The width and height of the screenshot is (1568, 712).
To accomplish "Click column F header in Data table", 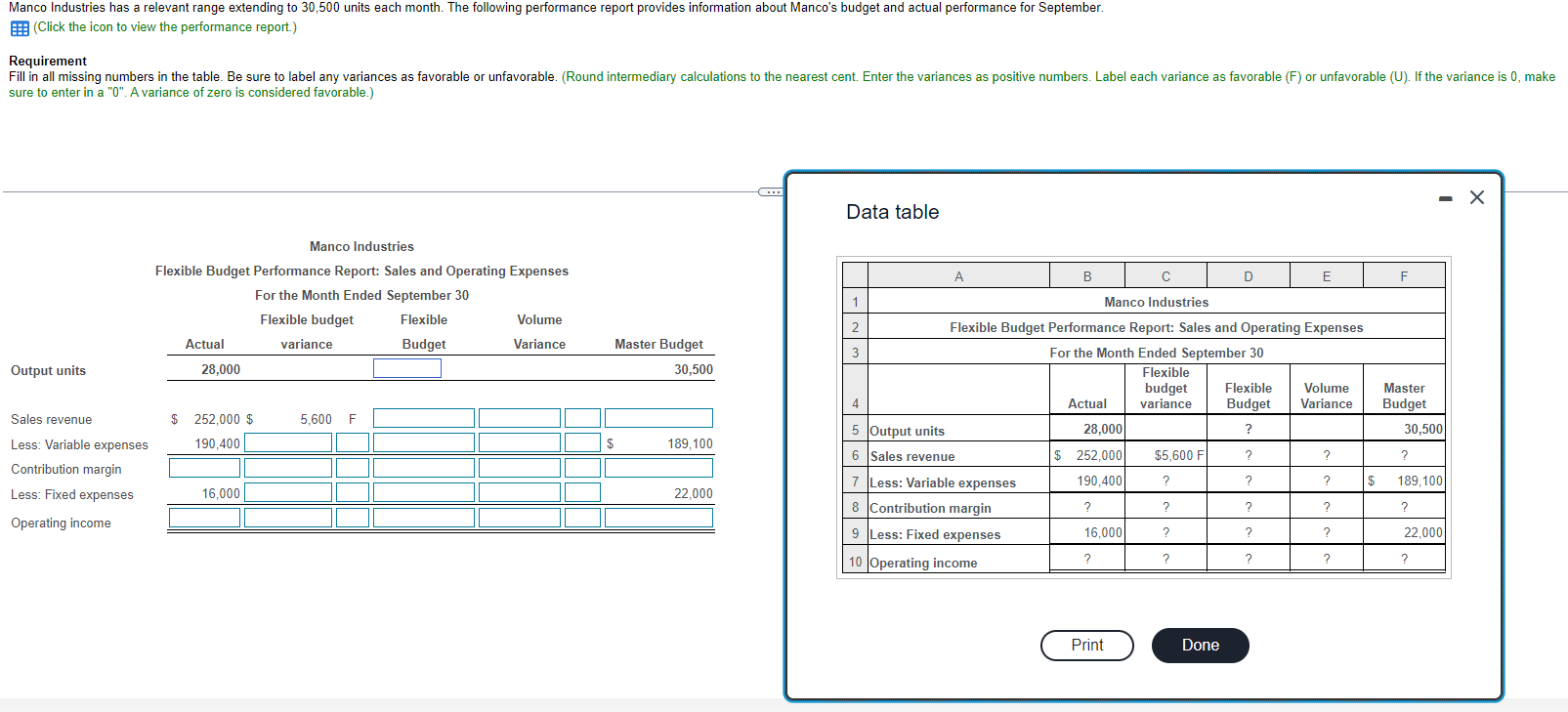I will pos(1404,276).
